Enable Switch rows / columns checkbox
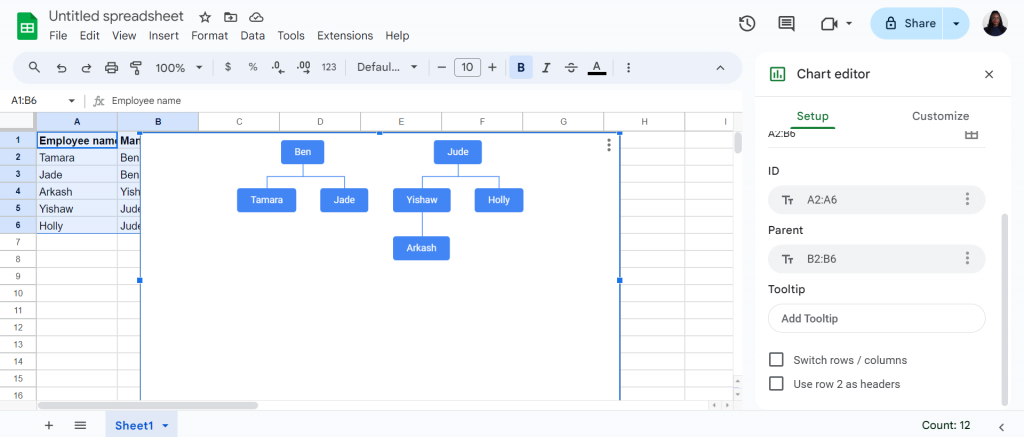The height and width of the screenshot is (437, 1024). pyautogui.click(x=776, y=360)
